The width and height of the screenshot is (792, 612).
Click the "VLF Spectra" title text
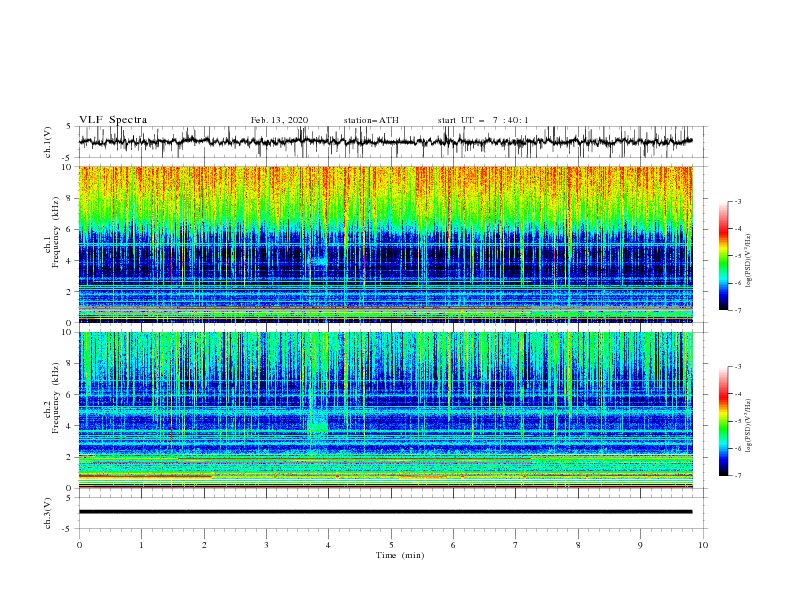tap(113, 120)
